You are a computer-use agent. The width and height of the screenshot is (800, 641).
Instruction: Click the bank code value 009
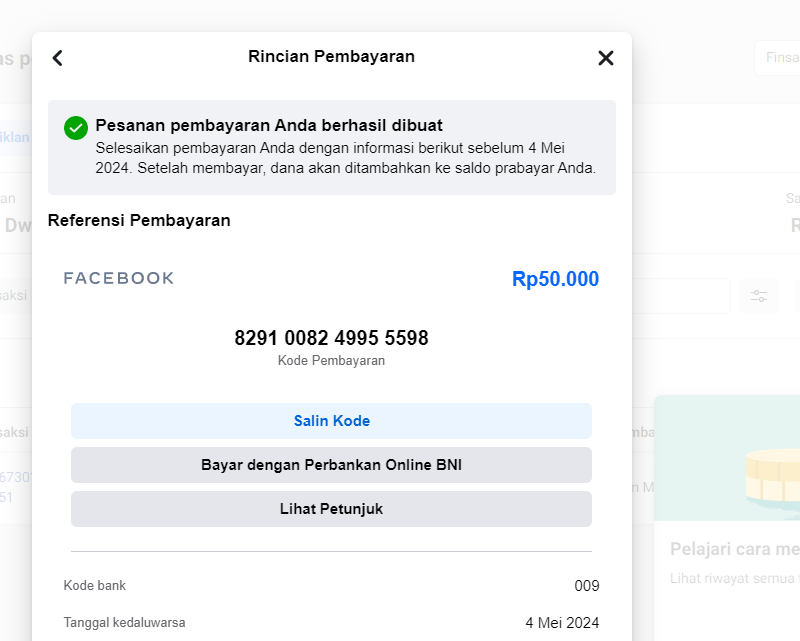586,586
